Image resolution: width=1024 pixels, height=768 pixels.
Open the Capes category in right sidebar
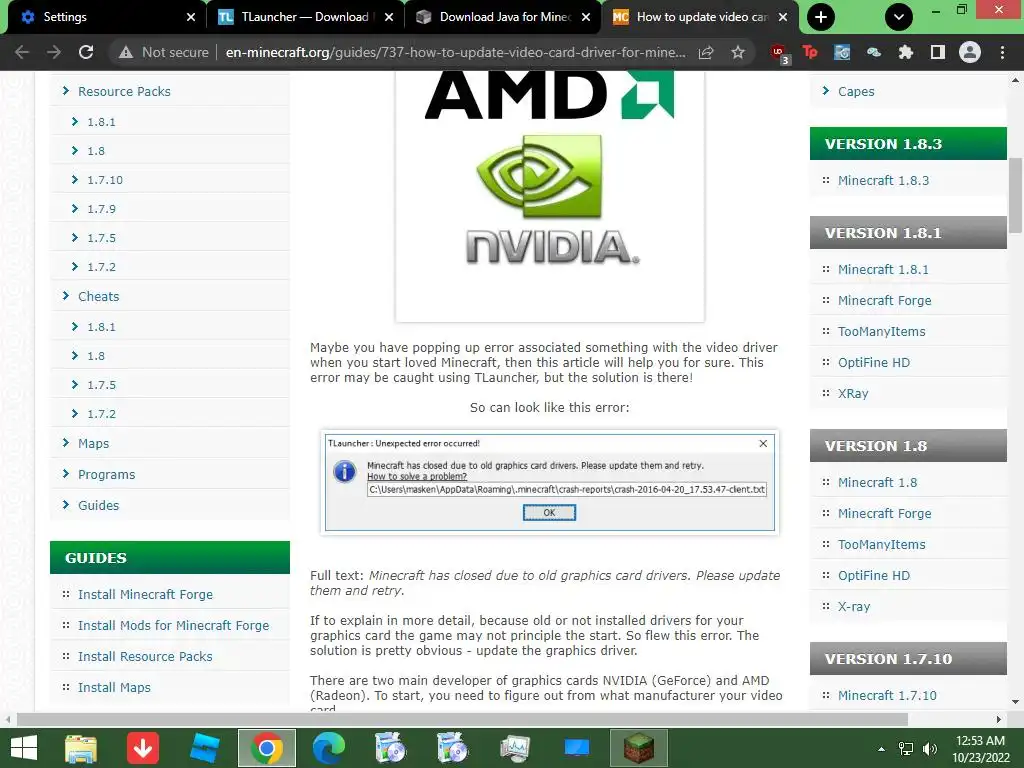coord(856,91)
